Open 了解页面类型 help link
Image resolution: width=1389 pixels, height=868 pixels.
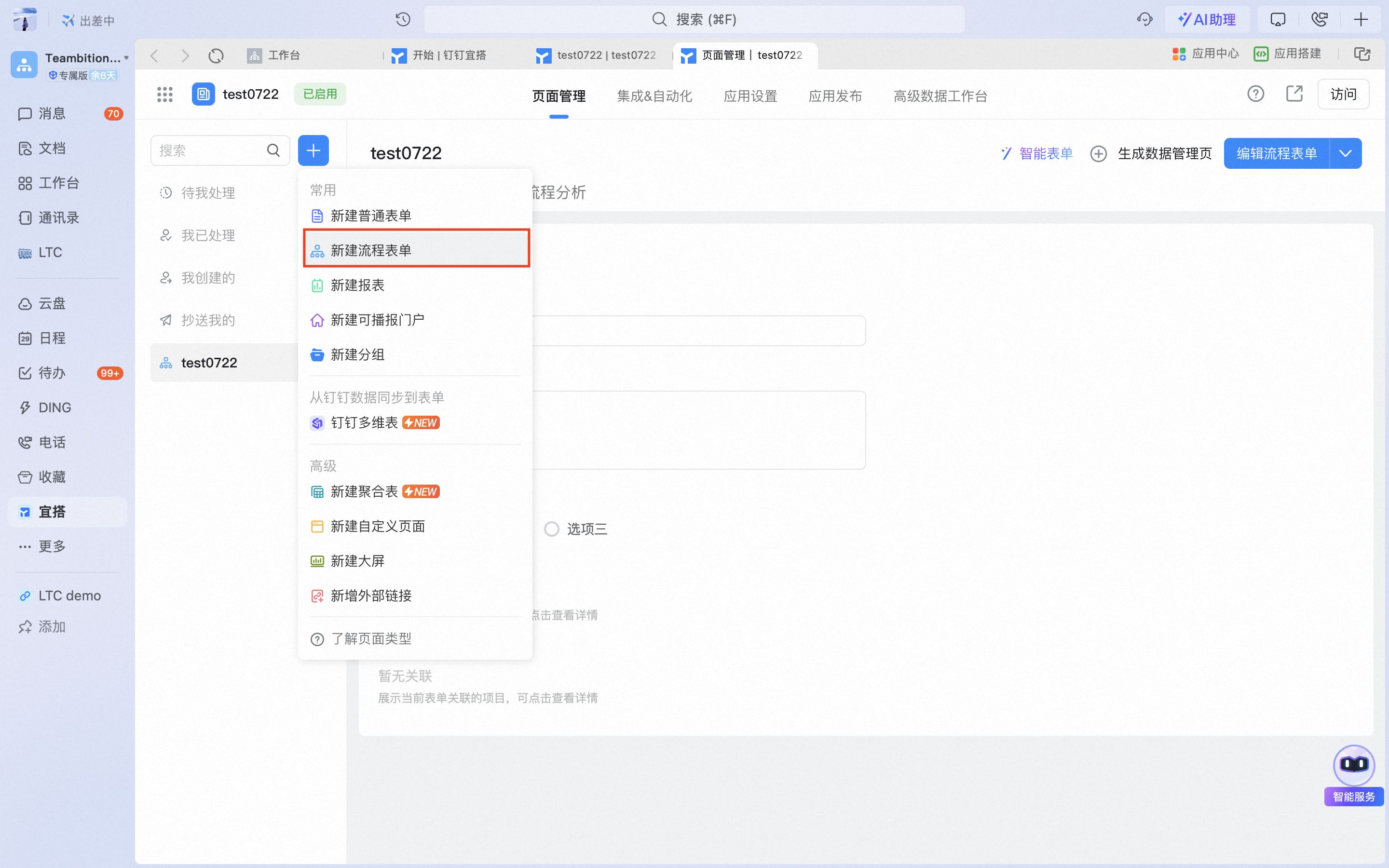click(x=416, y=639)
